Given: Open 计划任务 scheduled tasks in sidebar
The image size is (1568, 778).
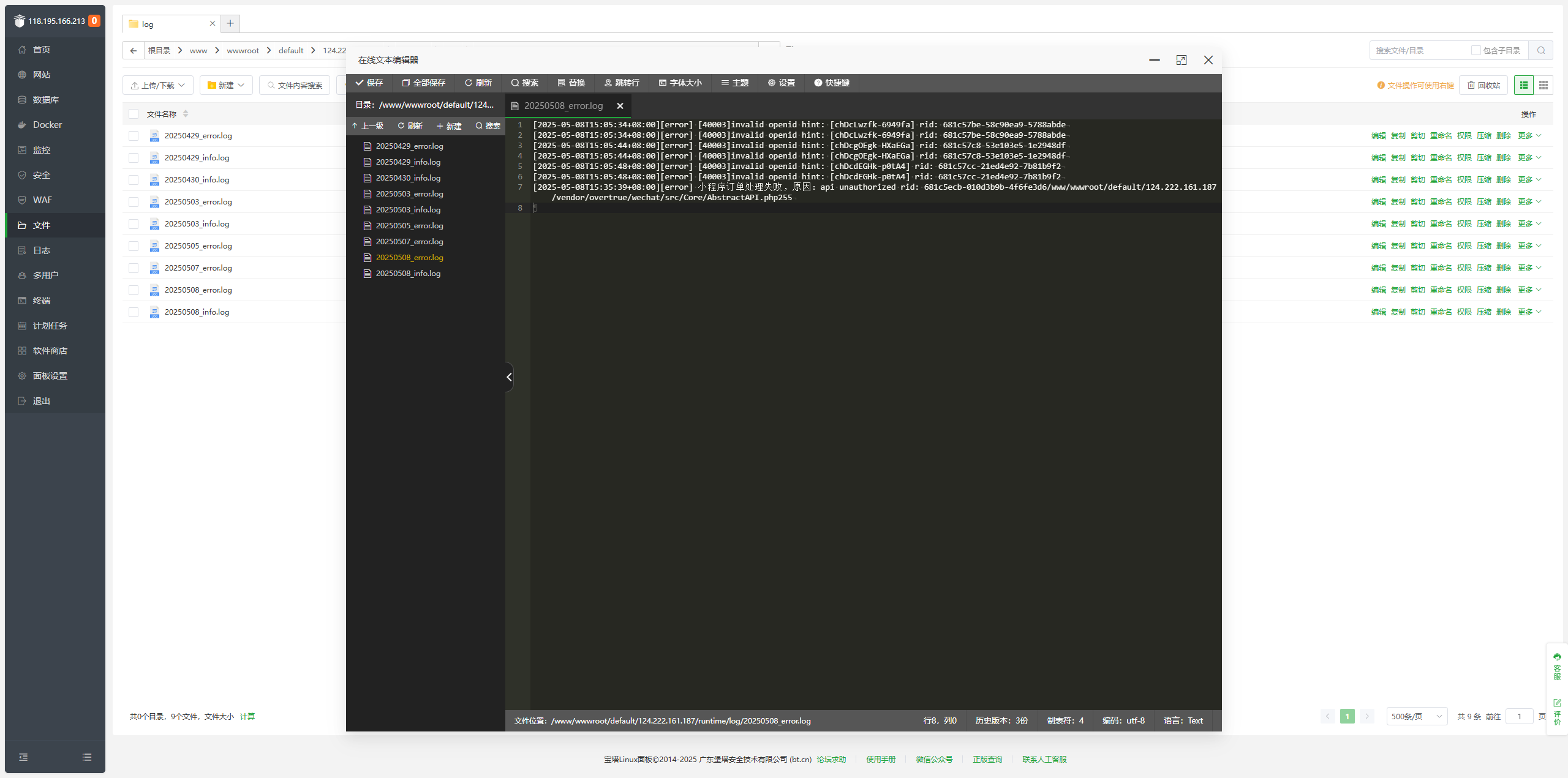Looking at the screenshot, I should point(55,326).
